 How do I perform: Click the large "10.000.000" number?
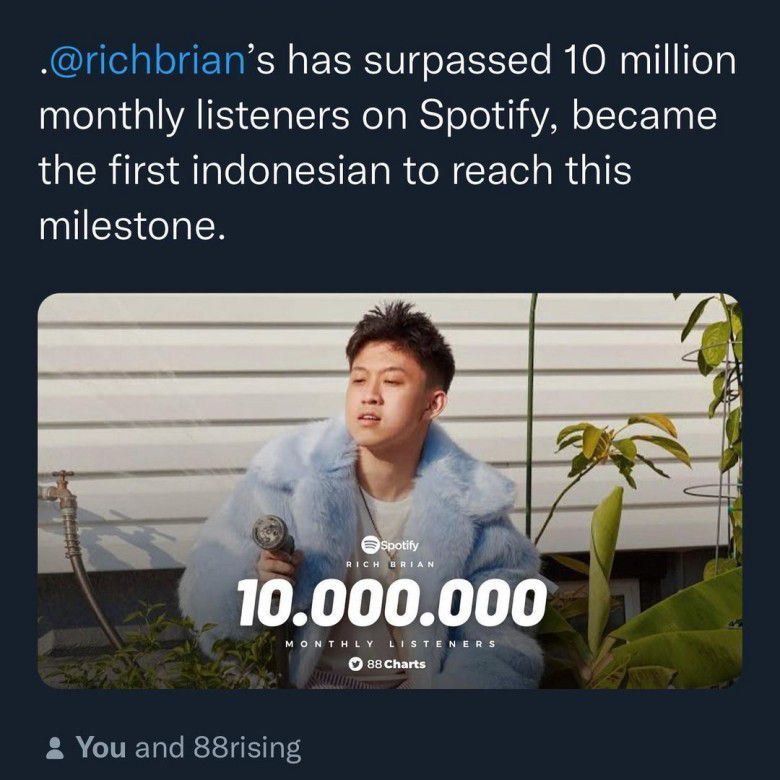pyautogui.click(x=392, y=602)
